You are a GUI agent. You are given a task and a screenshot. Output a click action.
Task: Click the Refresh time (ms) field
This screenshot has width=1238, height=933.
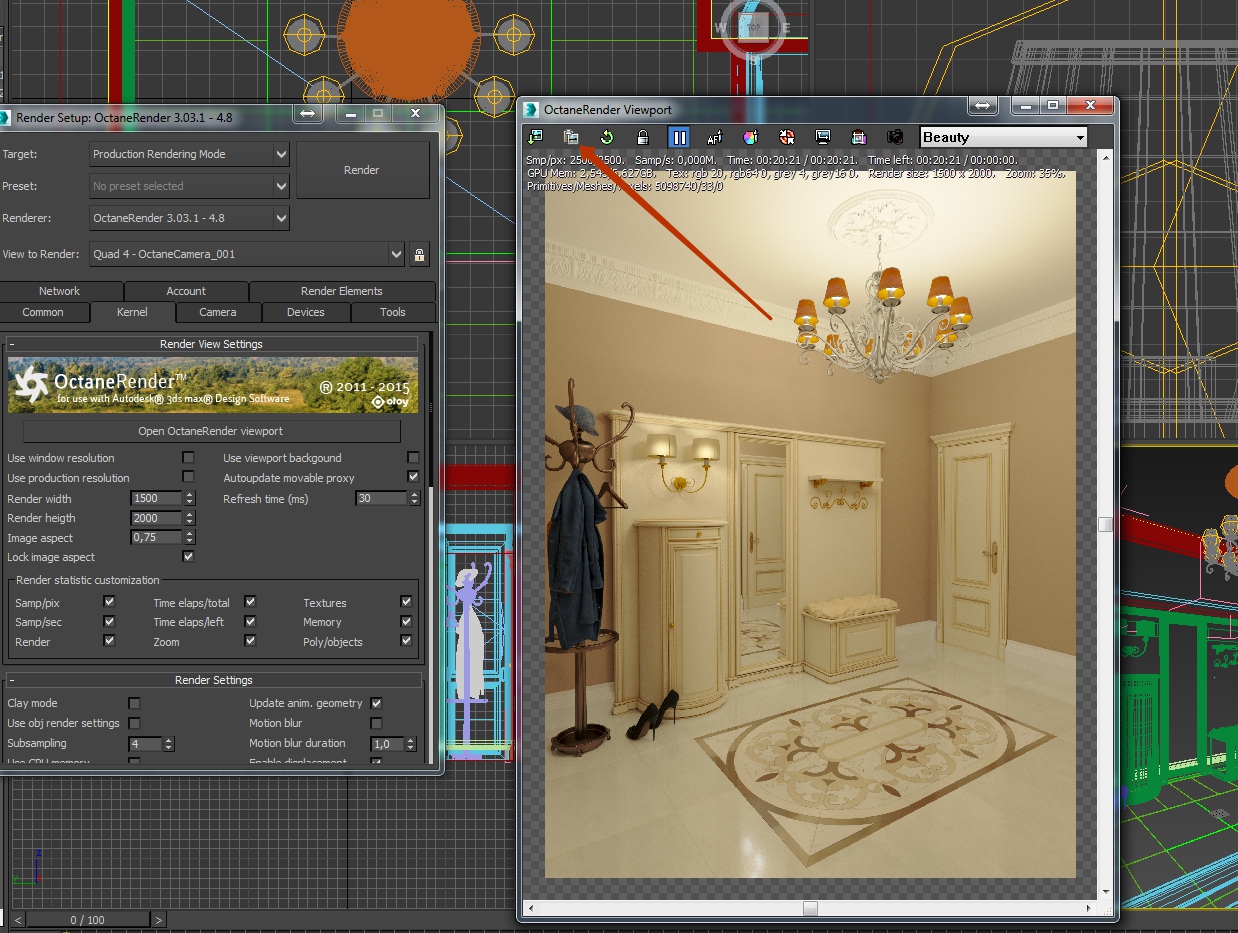[x=380, y=498]
